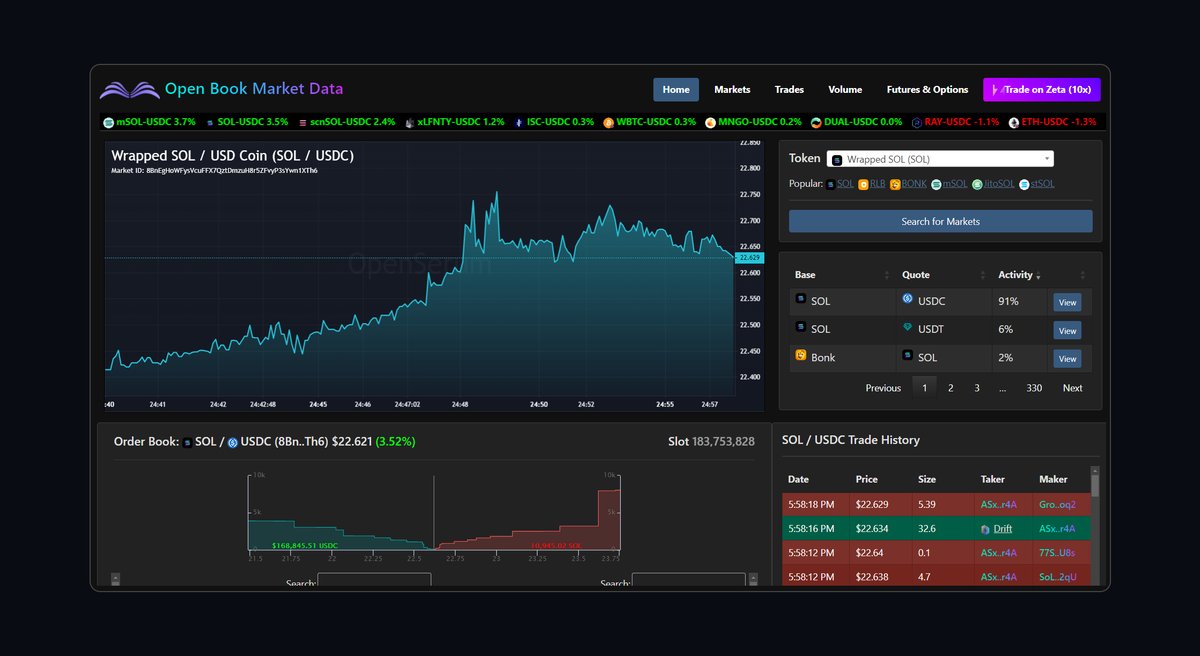Click the lightning icon on Trade on Zeta
This screenshot has height=656, width=1200.
996,90
